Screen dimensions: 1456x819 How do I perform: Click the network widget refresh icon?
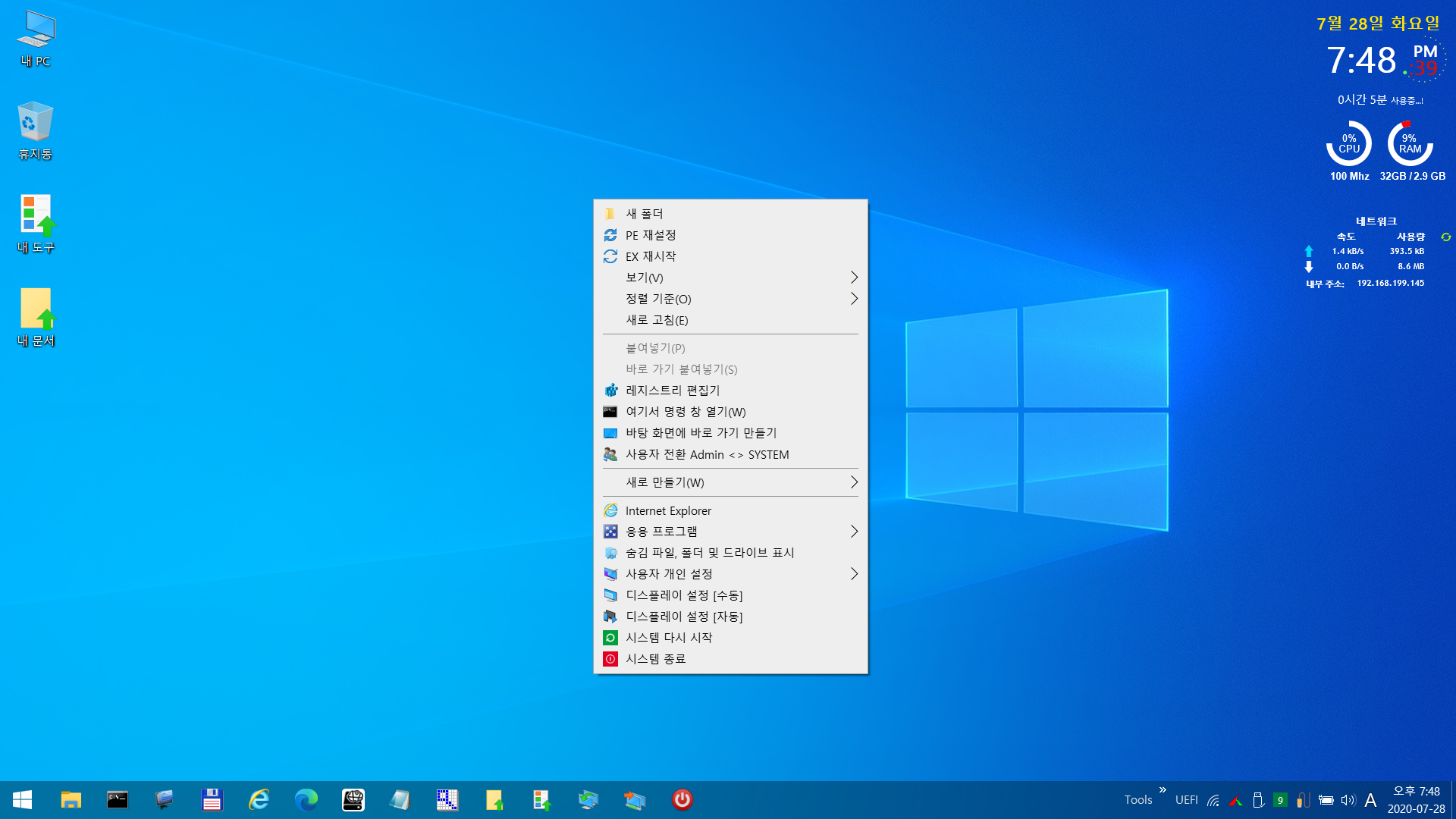(x=1446, y=237)
